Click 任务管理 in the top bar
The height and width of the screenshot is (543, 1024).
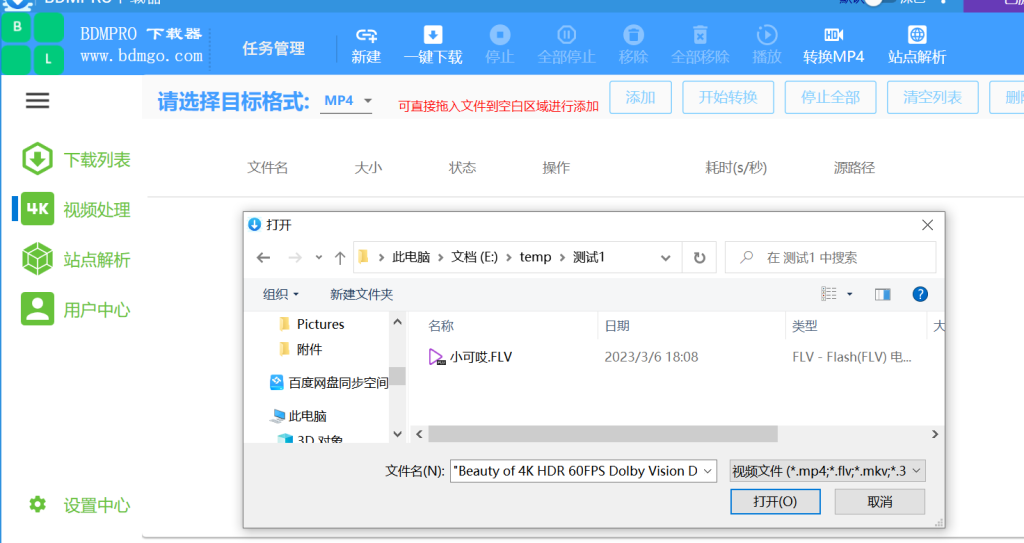pyautogui.click(x=274, y=48)
